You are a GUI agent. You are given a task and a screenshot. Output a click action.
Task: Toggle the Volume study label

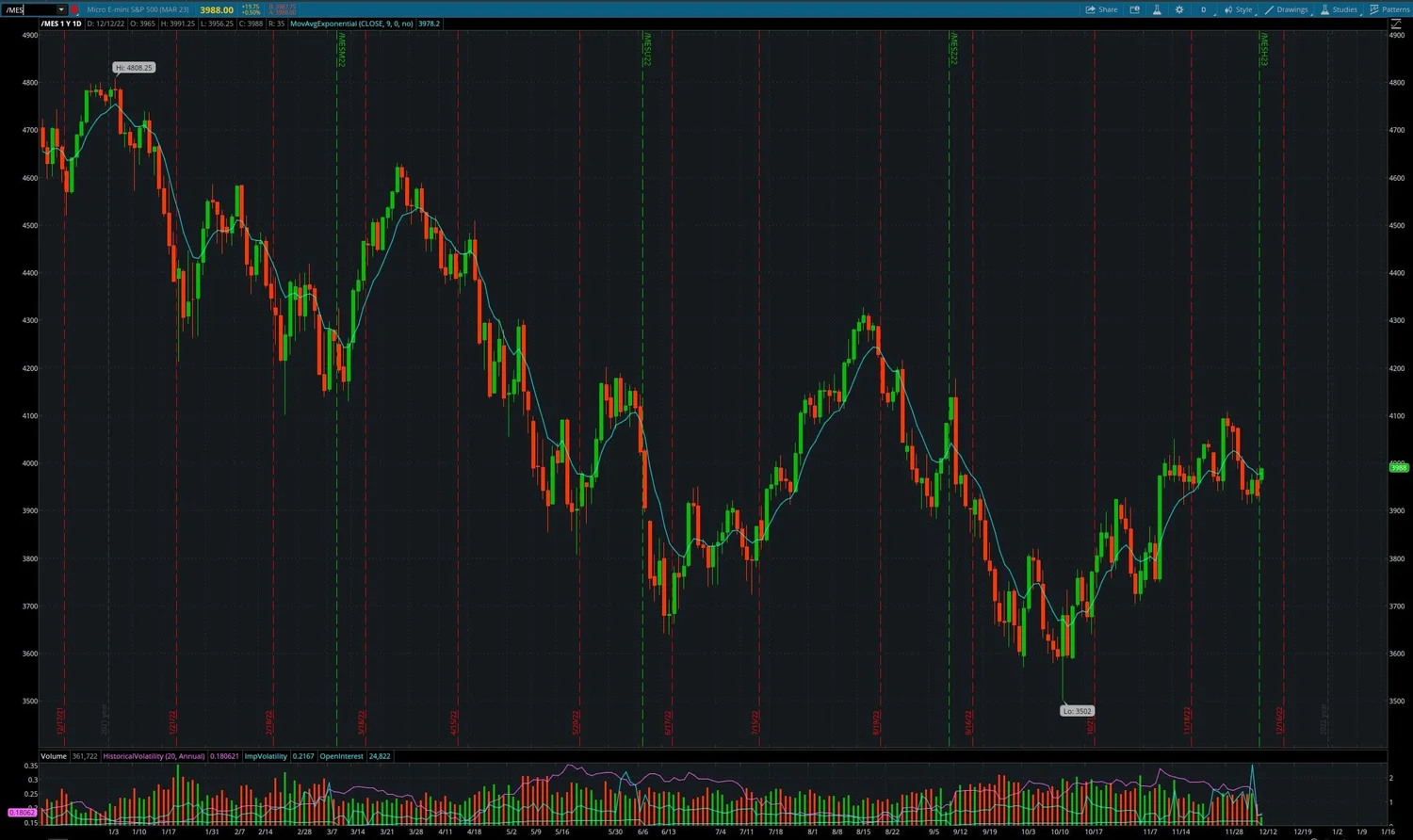tap(53, 755)
